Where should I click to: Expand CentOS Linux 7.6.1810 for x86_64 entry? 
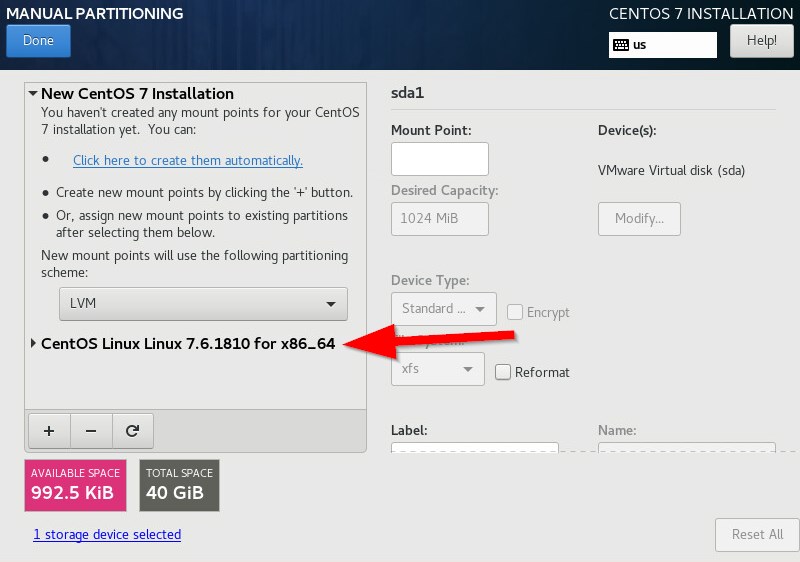click(x=33, y=343)
